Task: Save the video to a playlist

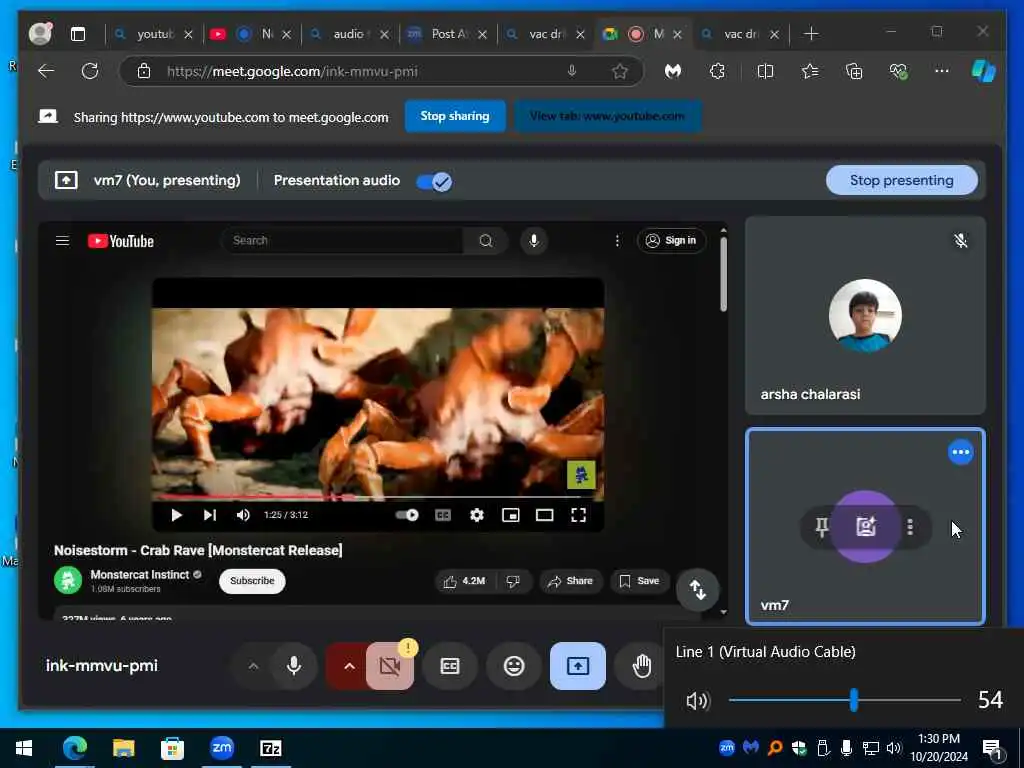Action: coord(639,581)
